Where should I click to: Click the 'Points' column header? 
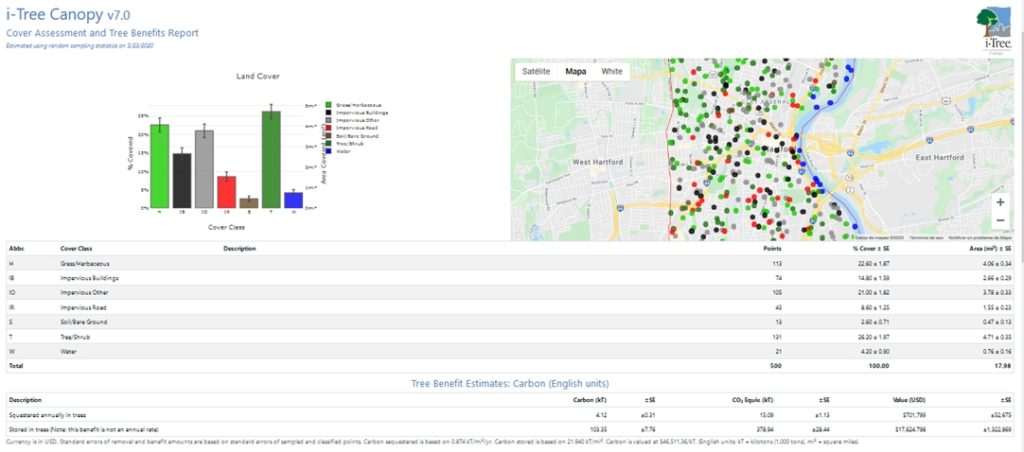(x=773, y=249)
